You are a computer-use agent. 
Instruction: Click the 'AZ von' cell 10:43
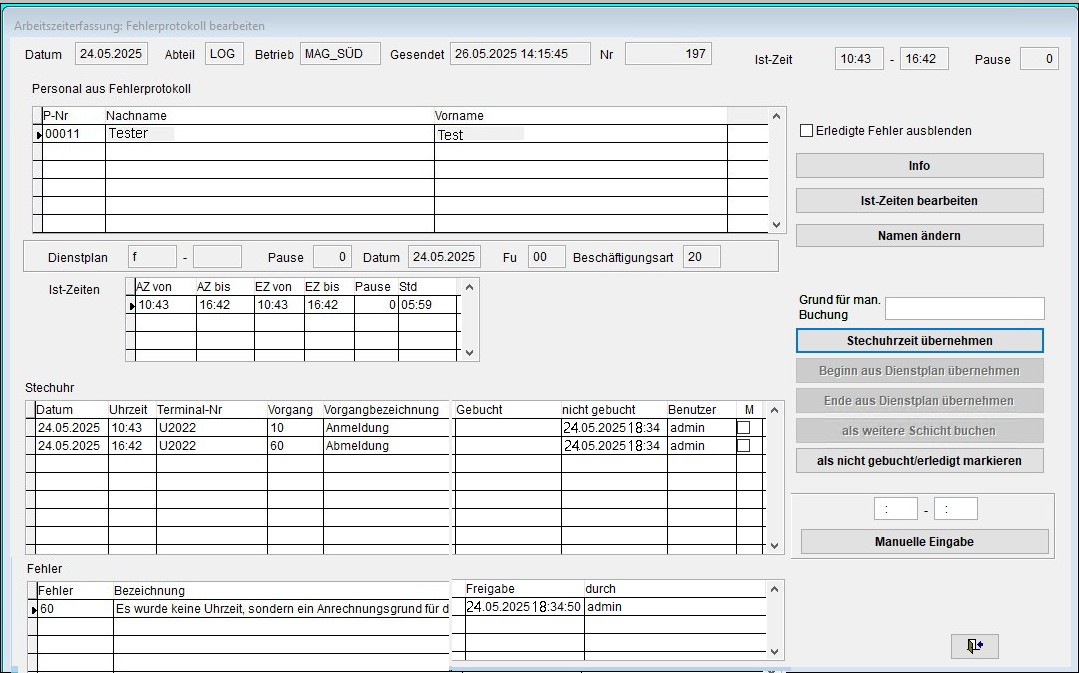[x=166, y=305]
